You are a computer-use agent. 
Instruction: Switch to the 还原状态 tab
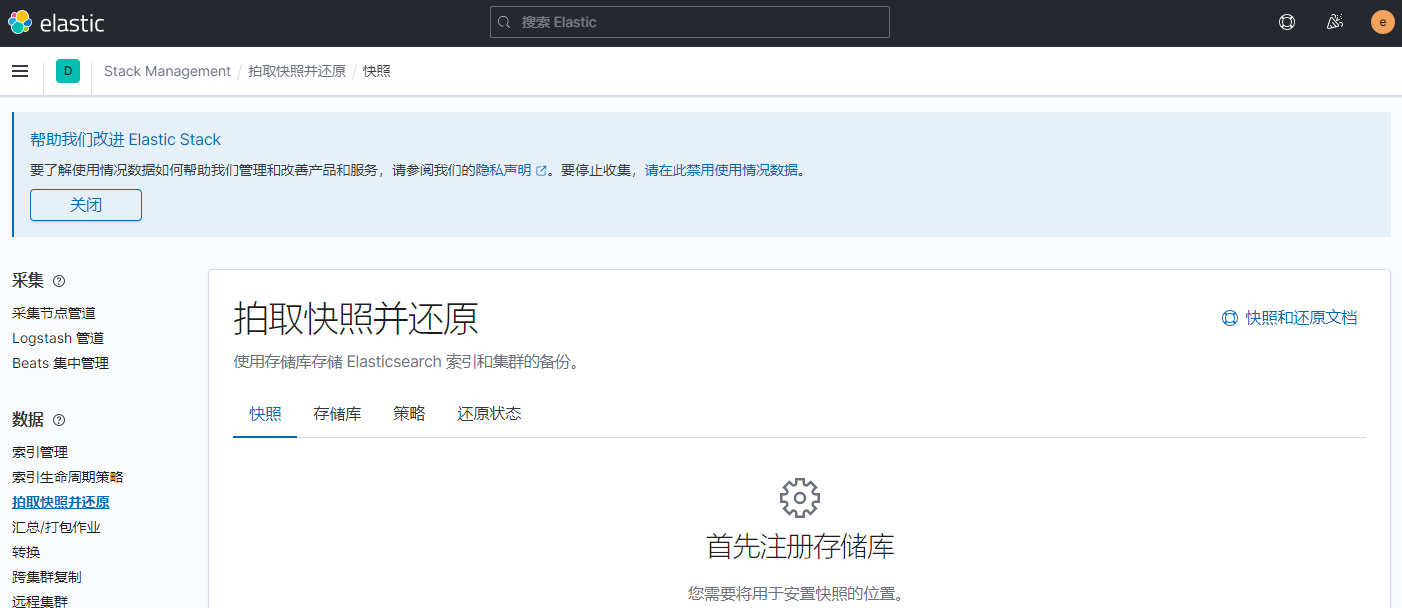[489, 414]
